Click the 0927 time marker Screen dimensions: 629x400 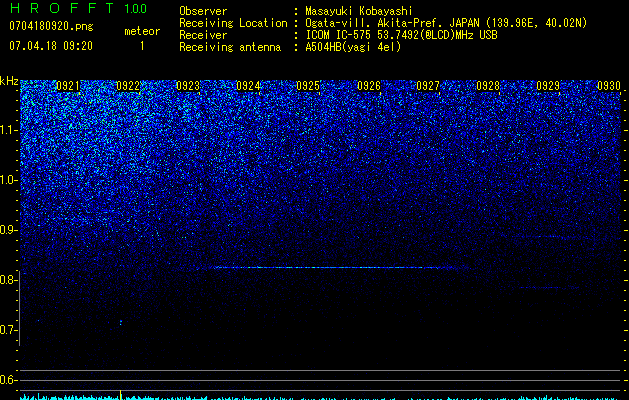(x=428, y=86)
